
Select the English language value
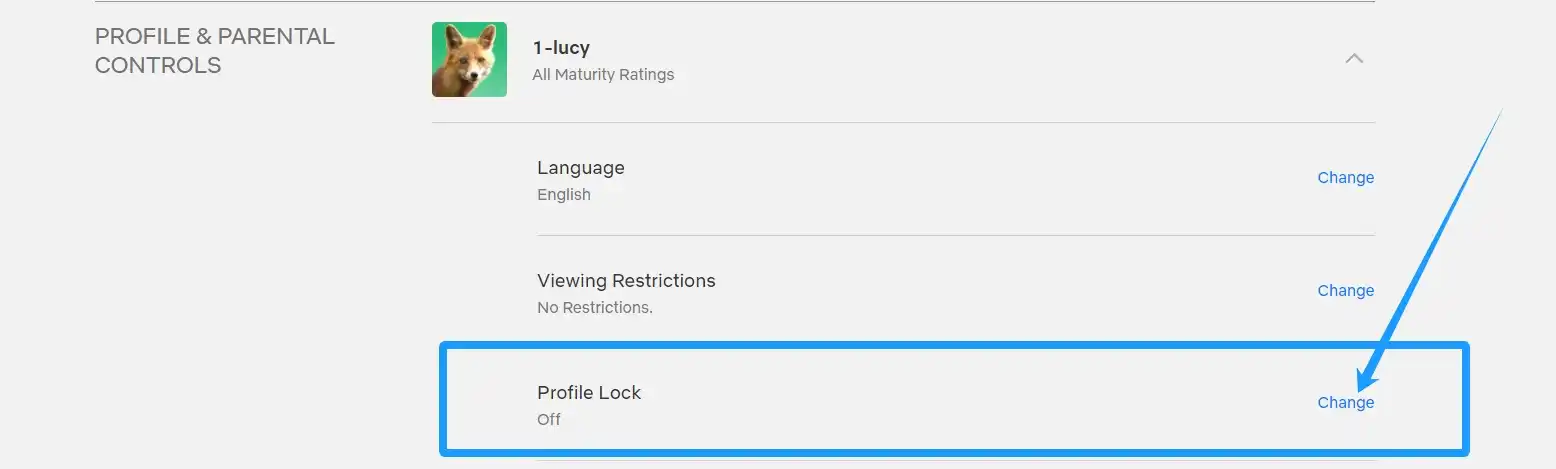pos(564,194)
